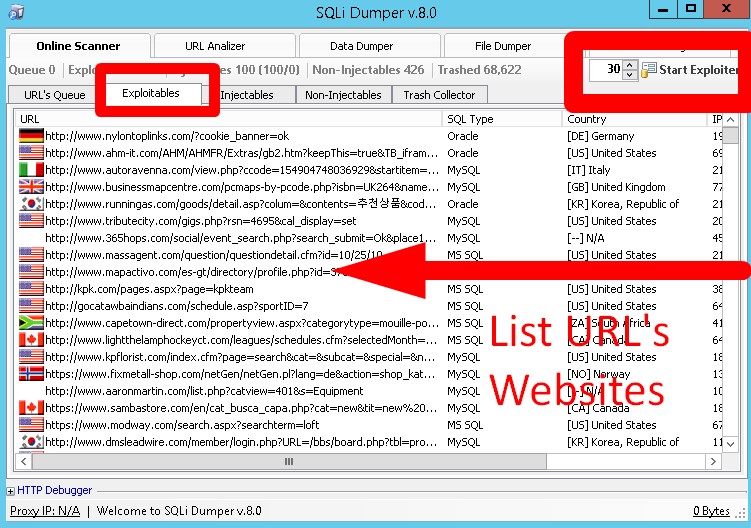Click the Canada flag beside lightthelamphockeyct.com

coord(31,340)
